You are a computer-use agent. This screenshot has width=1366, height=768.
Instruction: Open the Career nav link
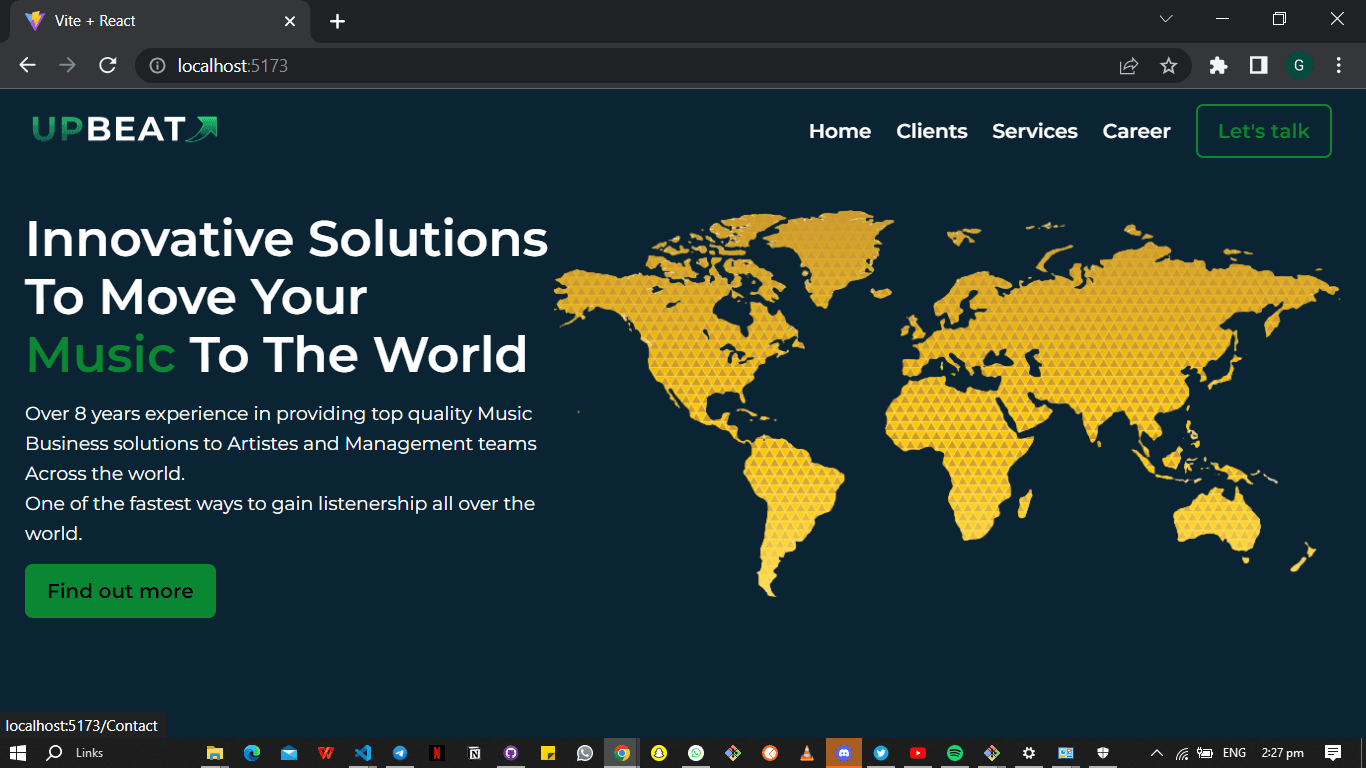click(x=1136, y=131)
